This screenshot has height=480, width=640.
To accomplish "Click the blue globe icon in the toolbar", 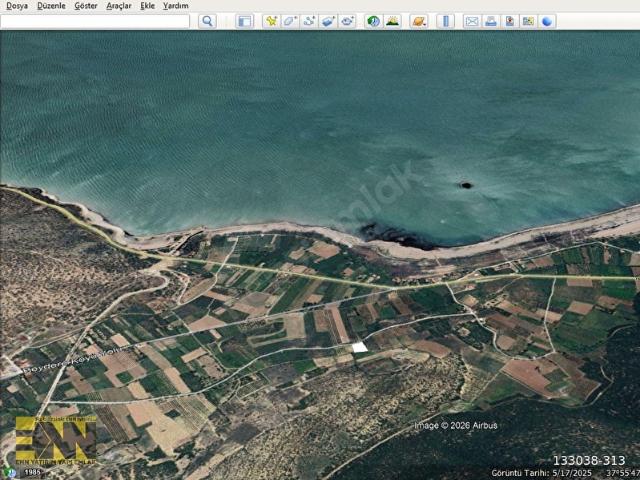I will 547,21.
